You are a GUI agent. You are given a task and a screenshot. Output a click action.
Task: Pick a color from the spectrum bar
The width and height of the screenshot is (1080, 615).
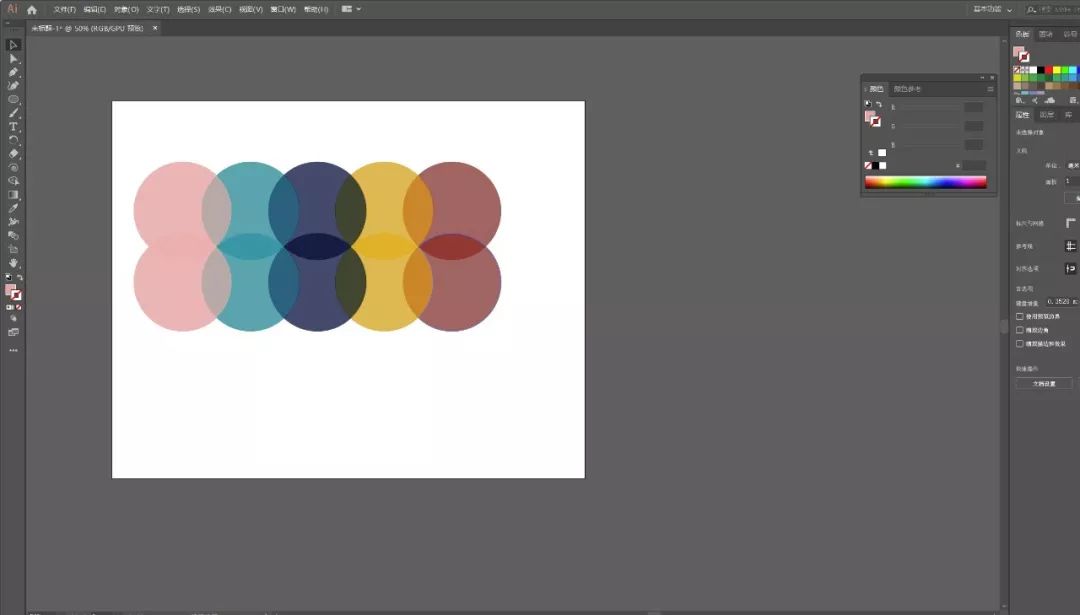pyautogui.click(x=925, y=182)
